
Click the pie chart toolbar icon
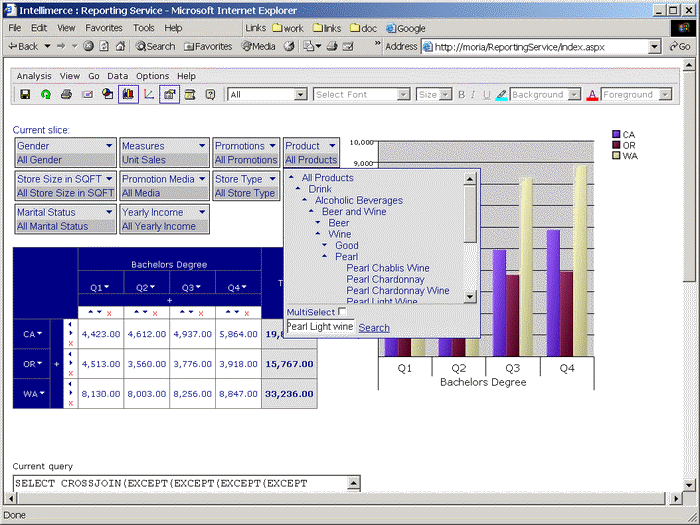(108, 94)
